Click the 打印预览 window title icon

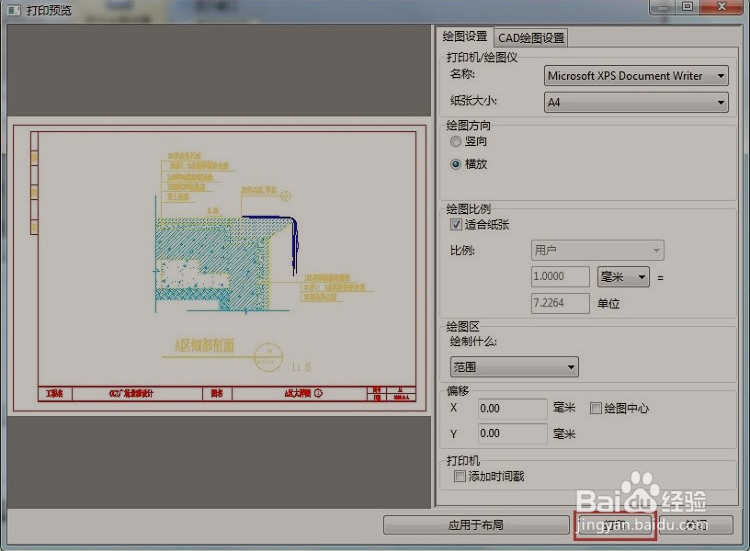pyautogui.click(x=13, y=10)
